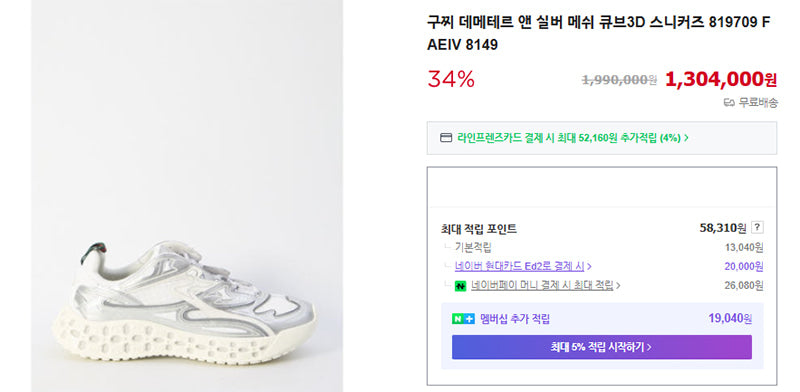Click the 34% discount rate text
Screen dimensions: 800x392
click(451, 79)
